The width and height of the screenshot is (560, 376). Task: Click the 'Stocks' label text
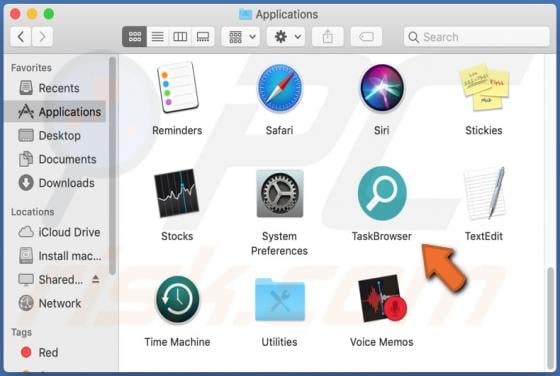pos(177,236)
